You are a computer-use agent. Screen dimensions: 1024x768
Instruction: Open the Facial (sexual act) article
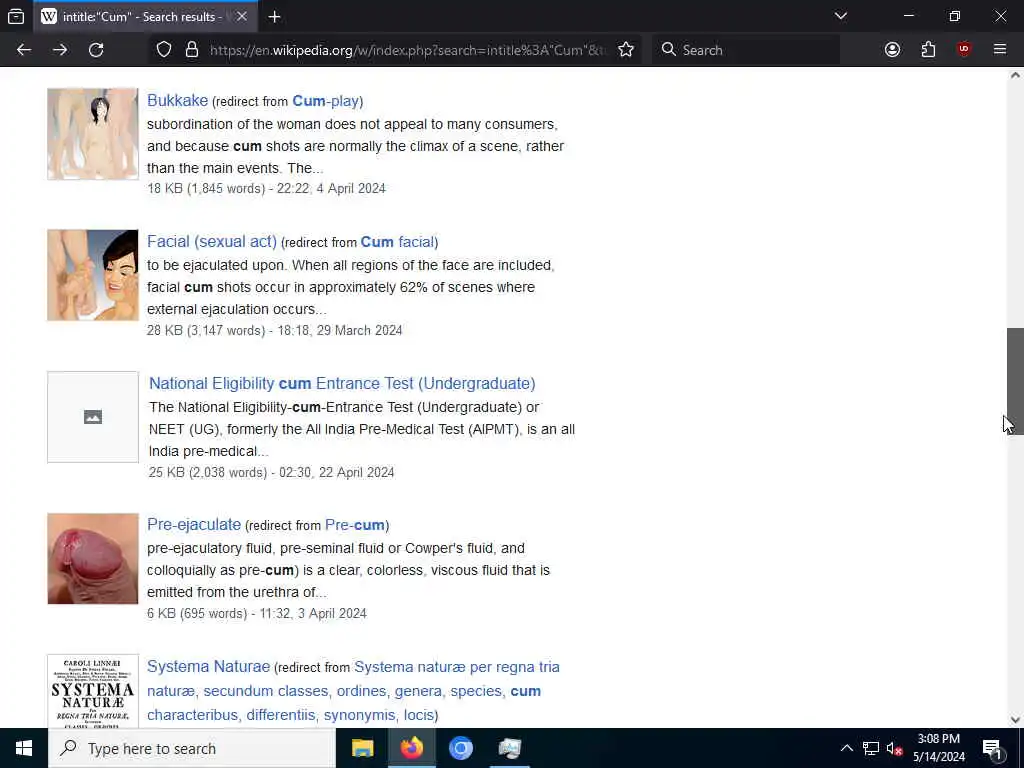click(x=212, y=242)
